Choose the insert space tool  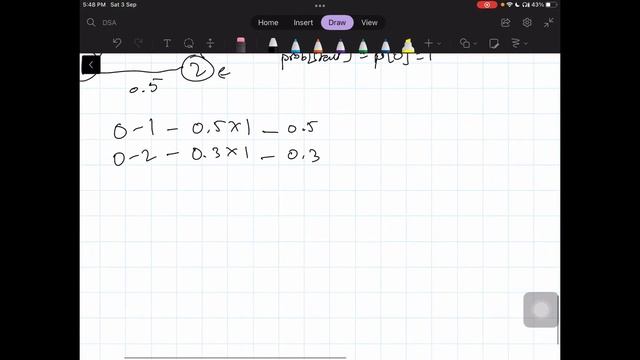210,43
